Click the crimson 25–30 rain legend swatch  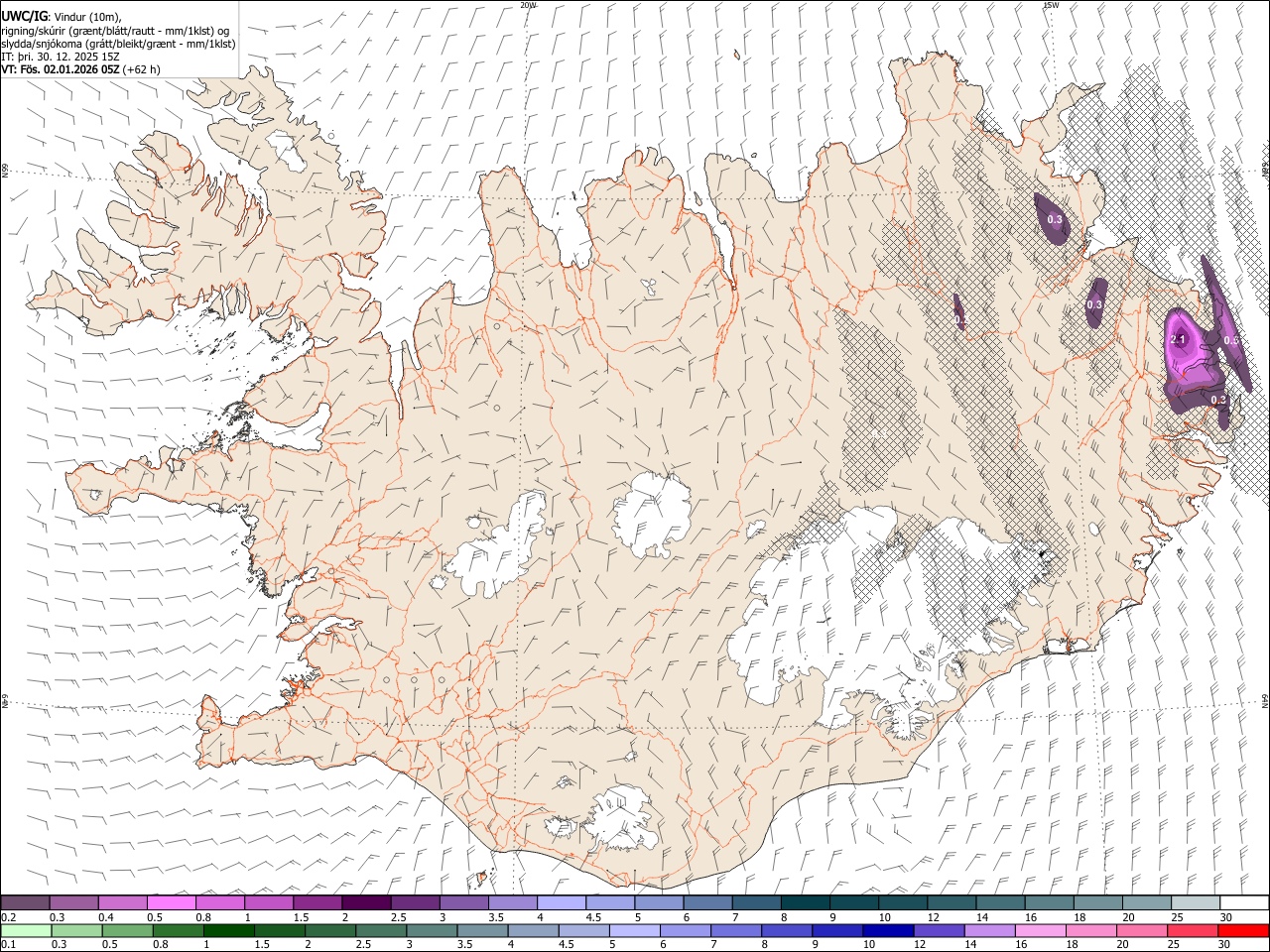1193,930
